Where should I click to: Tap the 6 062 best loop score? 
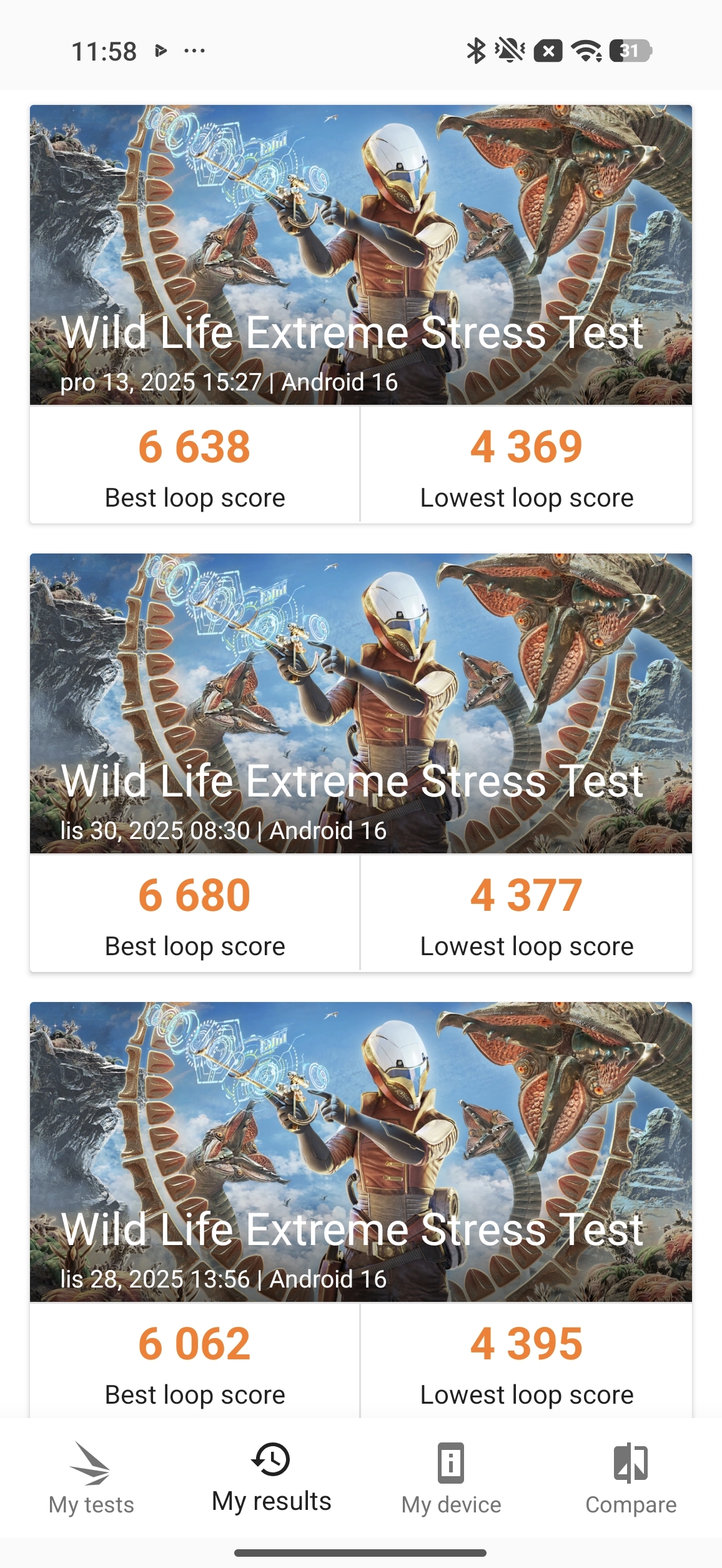(x=194, y=1344)
